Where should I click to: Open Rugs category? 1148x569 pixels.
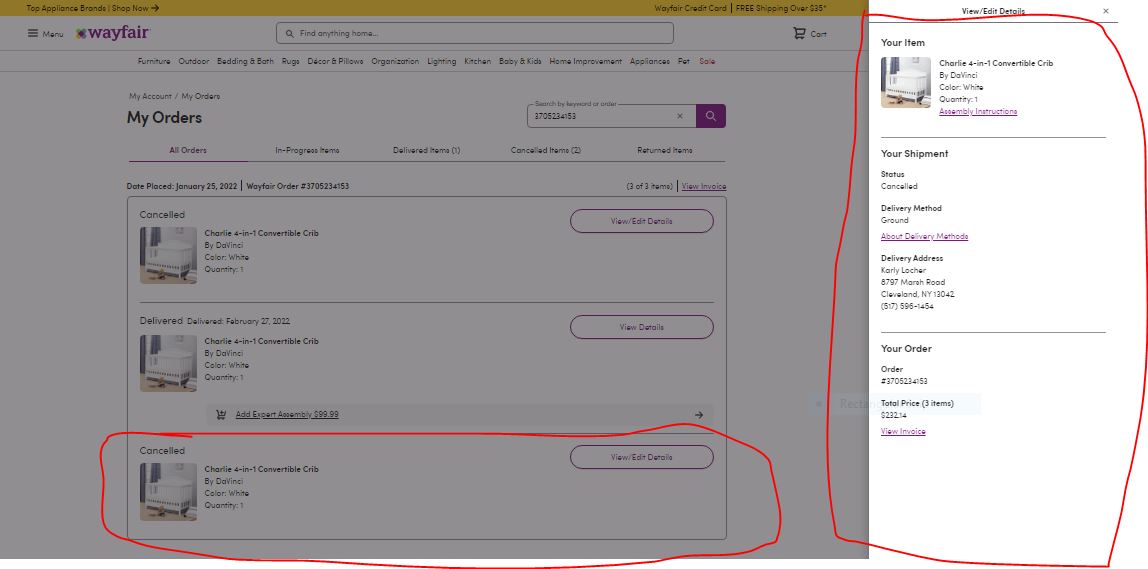[x=291, y=62]
